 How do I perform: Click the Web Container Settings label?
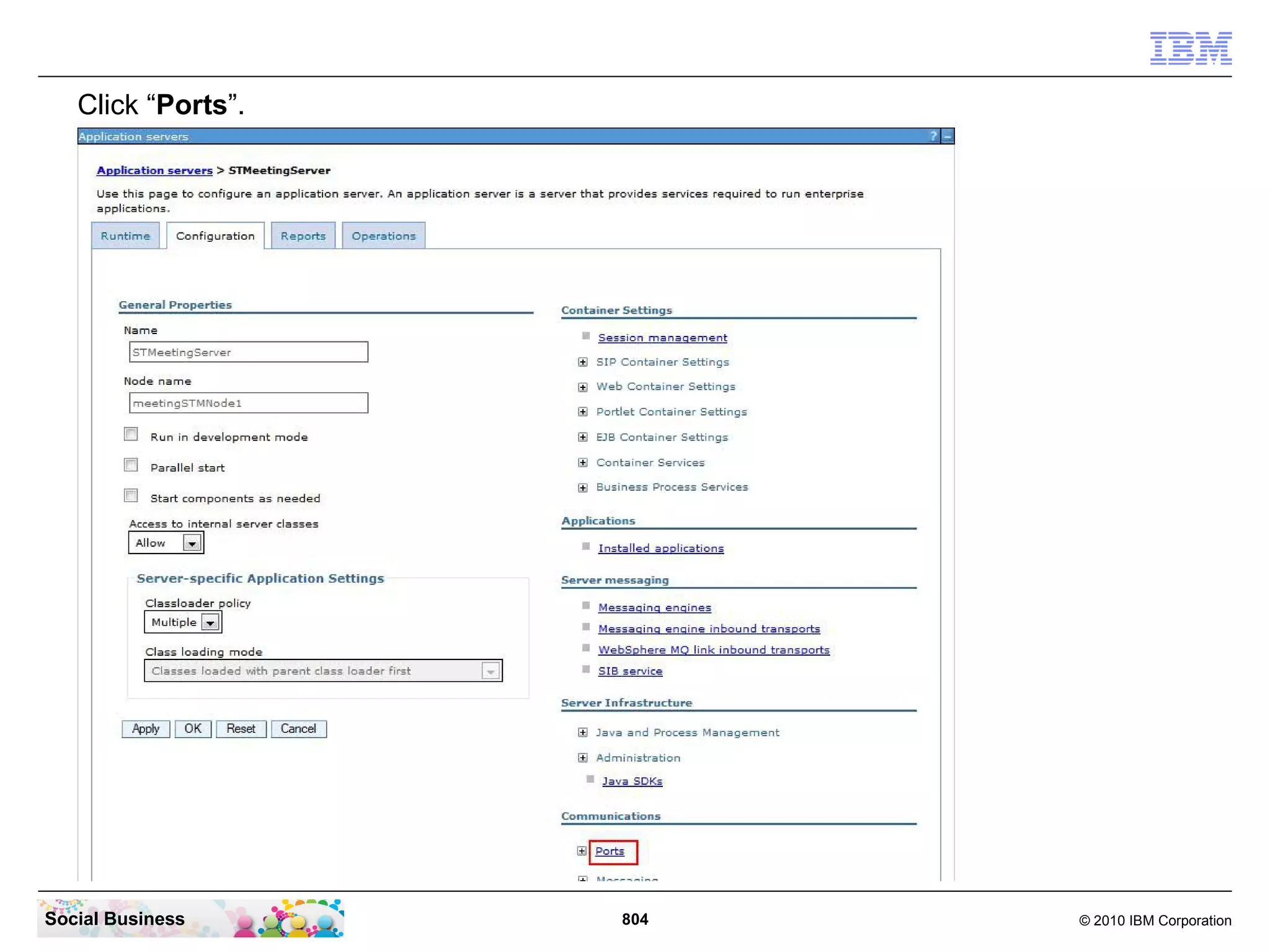(x=666, y=387)
